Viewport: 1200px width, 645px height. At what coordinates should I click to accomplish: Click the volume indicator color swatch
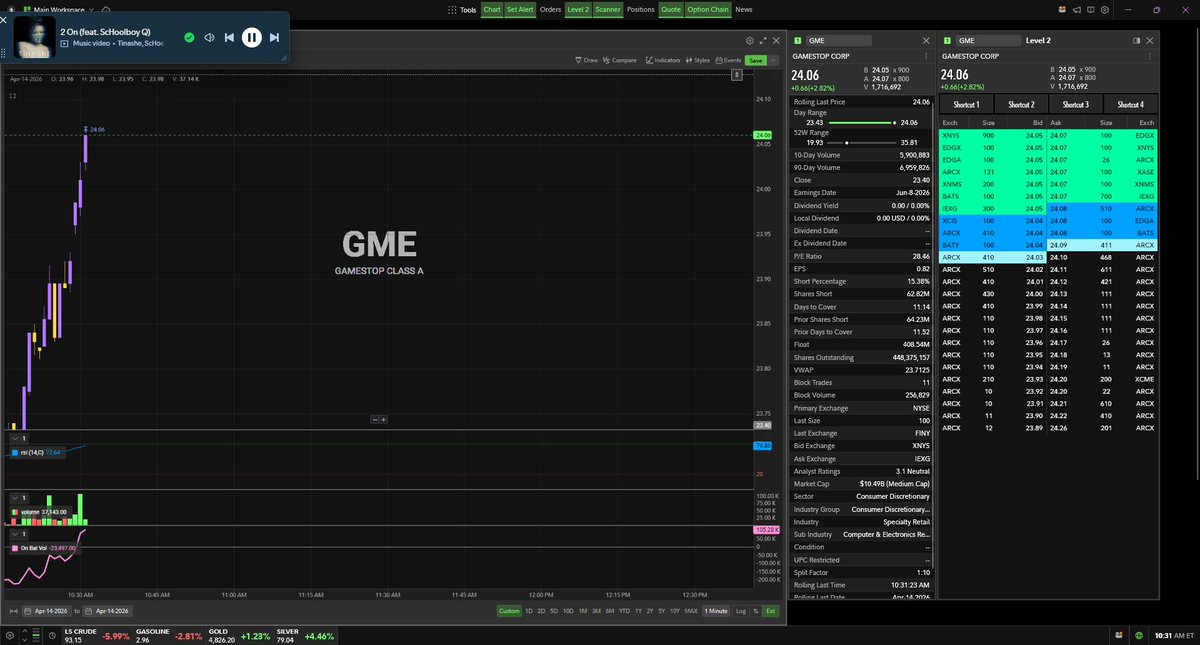(x=14, y=511)
